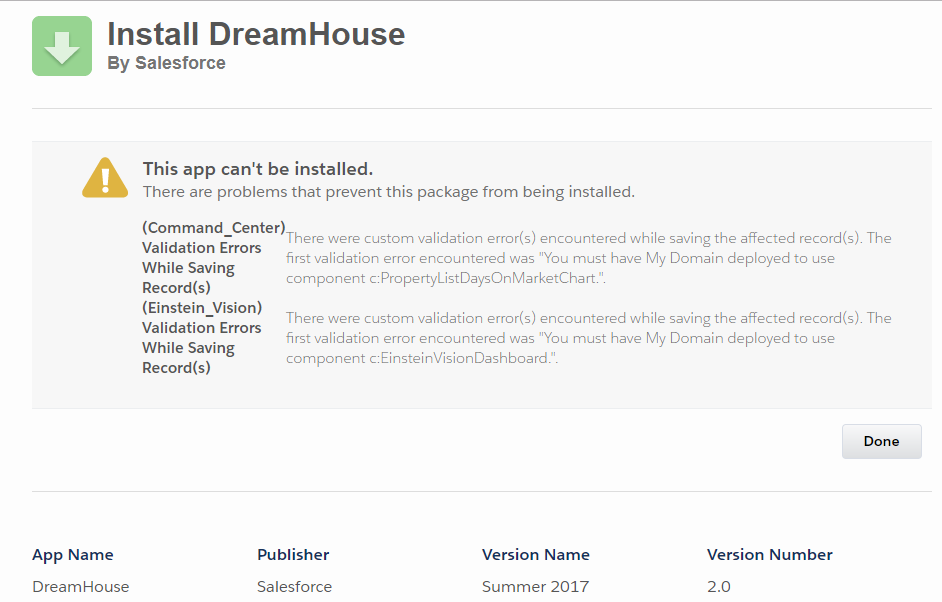Click the green install download icon

point(62,46)
